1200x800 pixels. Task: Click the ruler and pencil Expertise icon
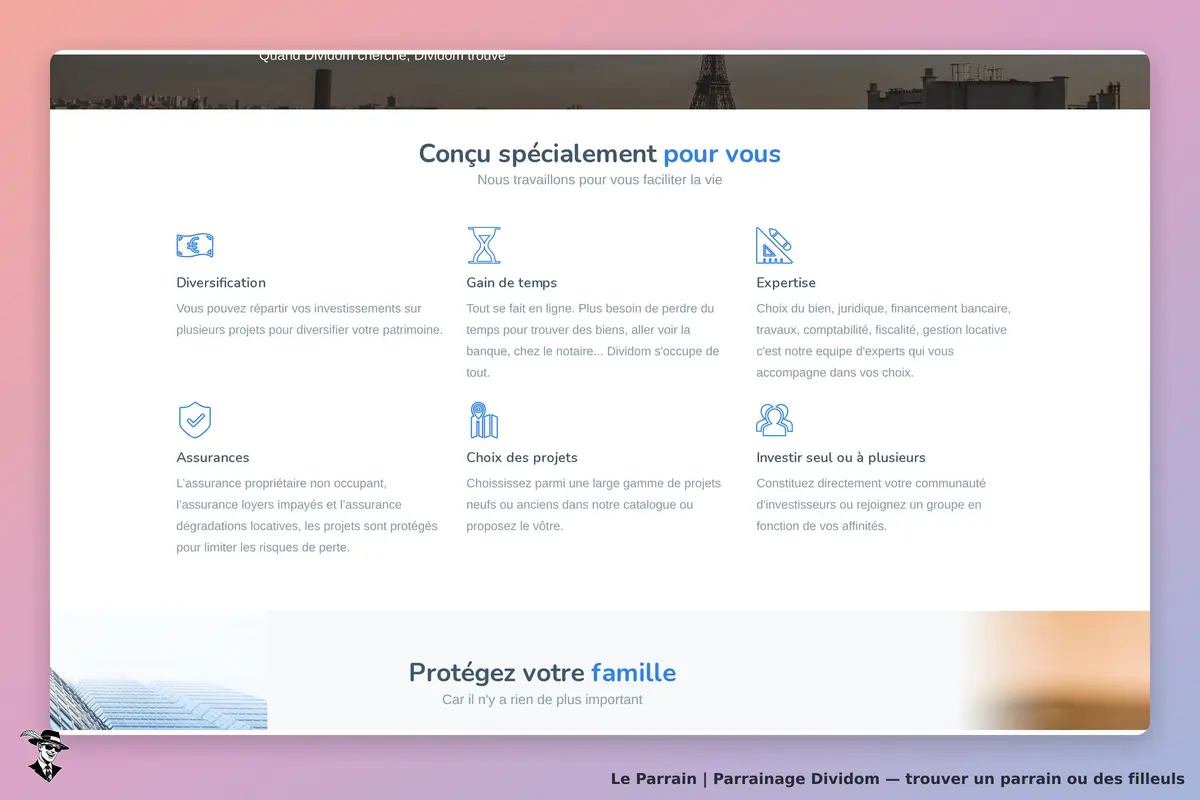pos(774,245)
